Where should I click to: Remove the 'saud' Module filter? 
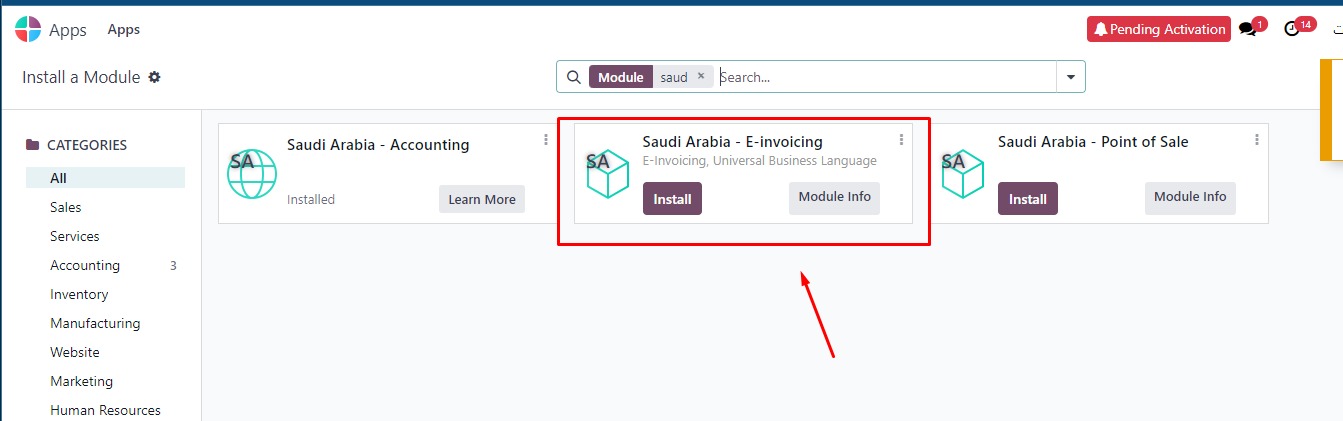click(701, 76)
